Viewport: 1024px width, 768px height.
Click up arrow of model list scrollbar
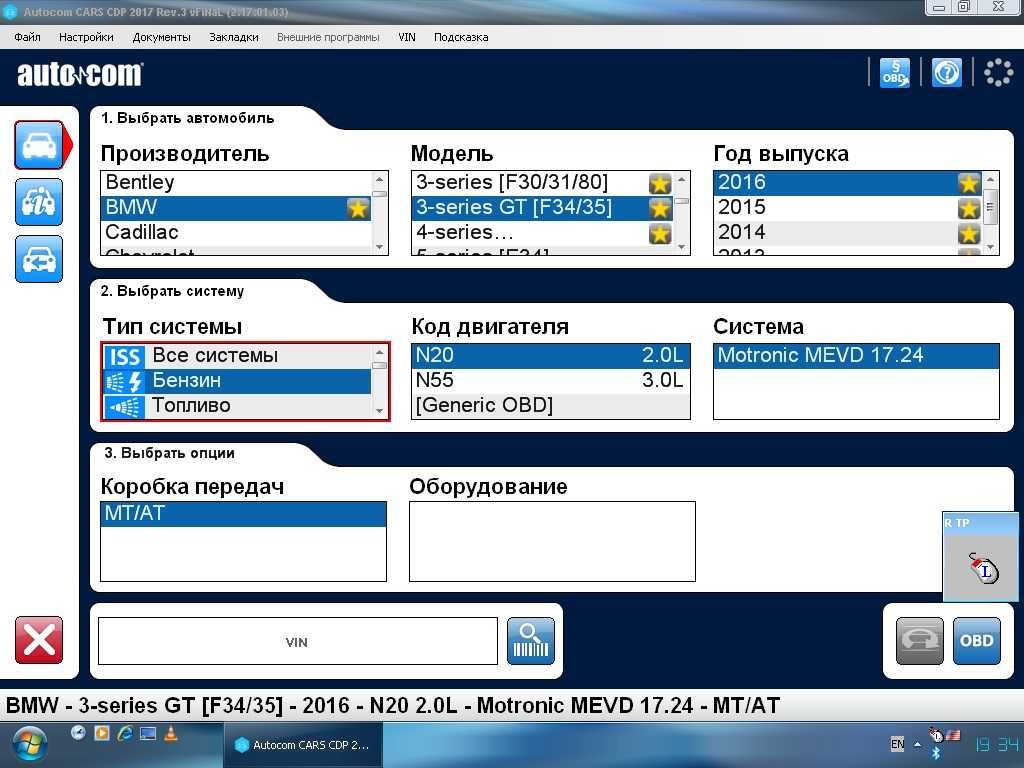tap(682, 179)
